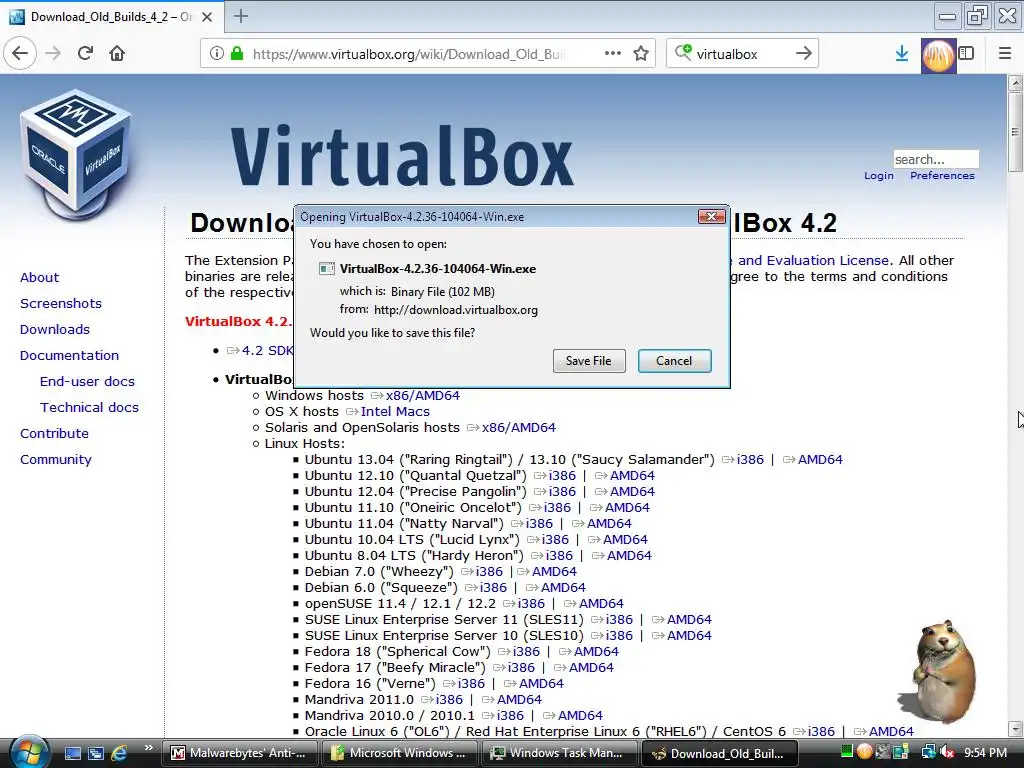Close the Download_Old_Builds_4_2 tab

(x=207, y=16)
